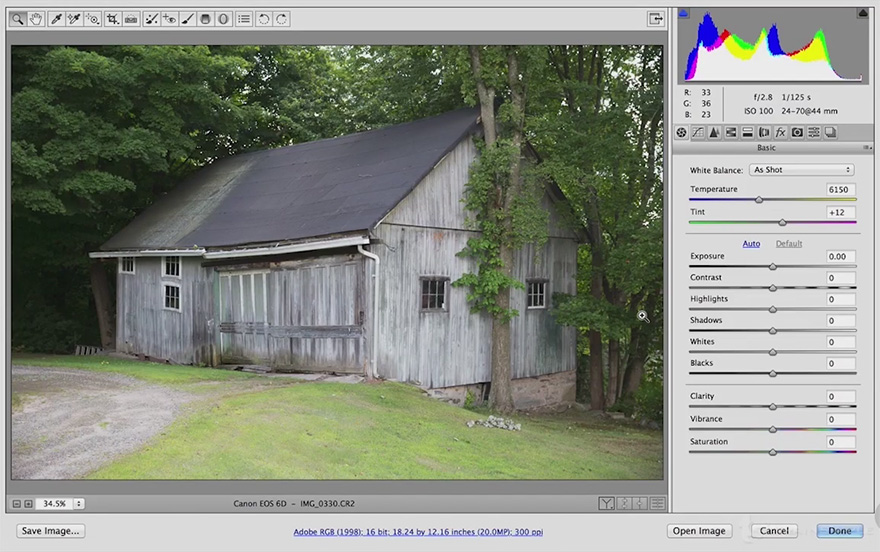This screenshot has width=880, height=552.
Task: Click the zoom out minus button
Action: pyautogui.click(x=16, y=504)
